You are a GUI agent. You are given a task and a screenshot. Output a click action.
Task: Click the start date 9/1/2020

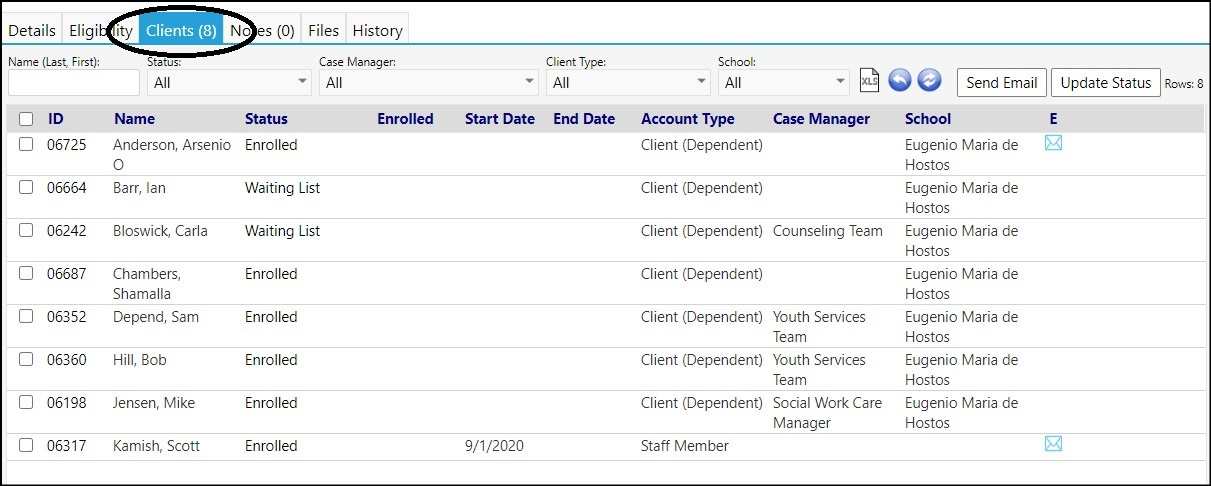[494, 446]
